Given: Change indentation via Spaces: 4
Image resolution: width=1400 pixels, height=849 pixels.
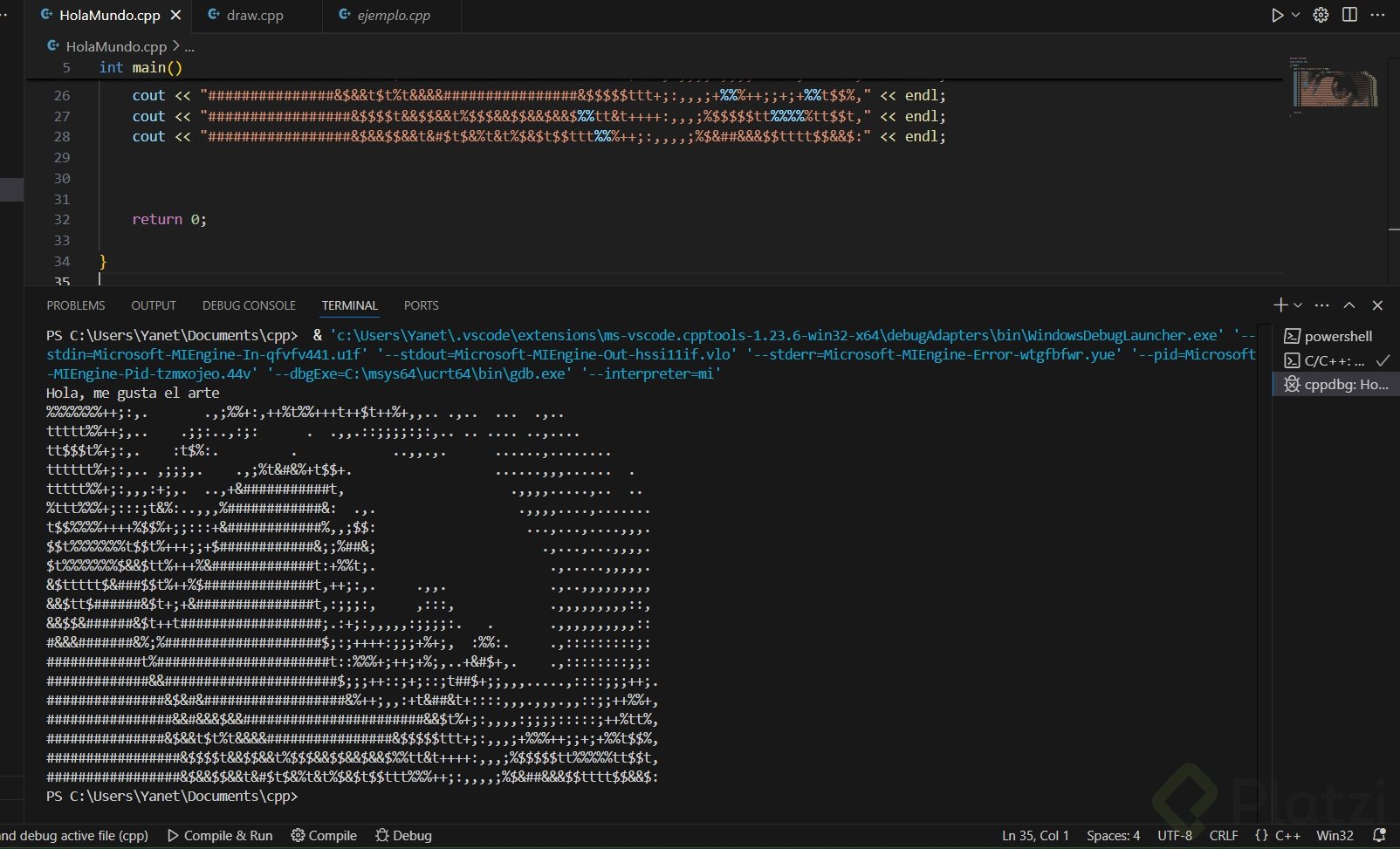Looking at the screenshot, I should pyautogui.click(x=1113, y=835).
